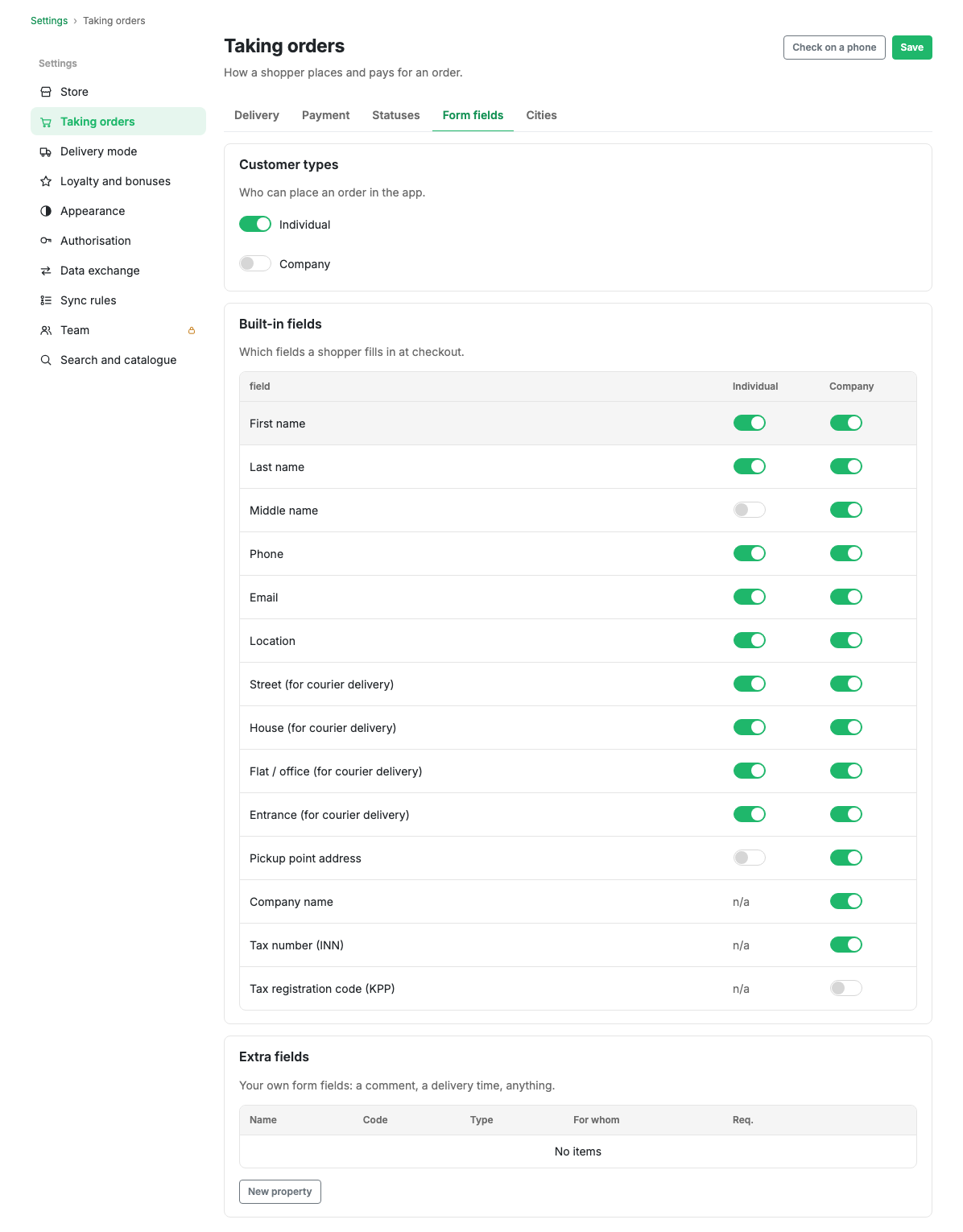The image size is (963, 1232).
Task: Open the Statuses tab
Action: [396, 115]
